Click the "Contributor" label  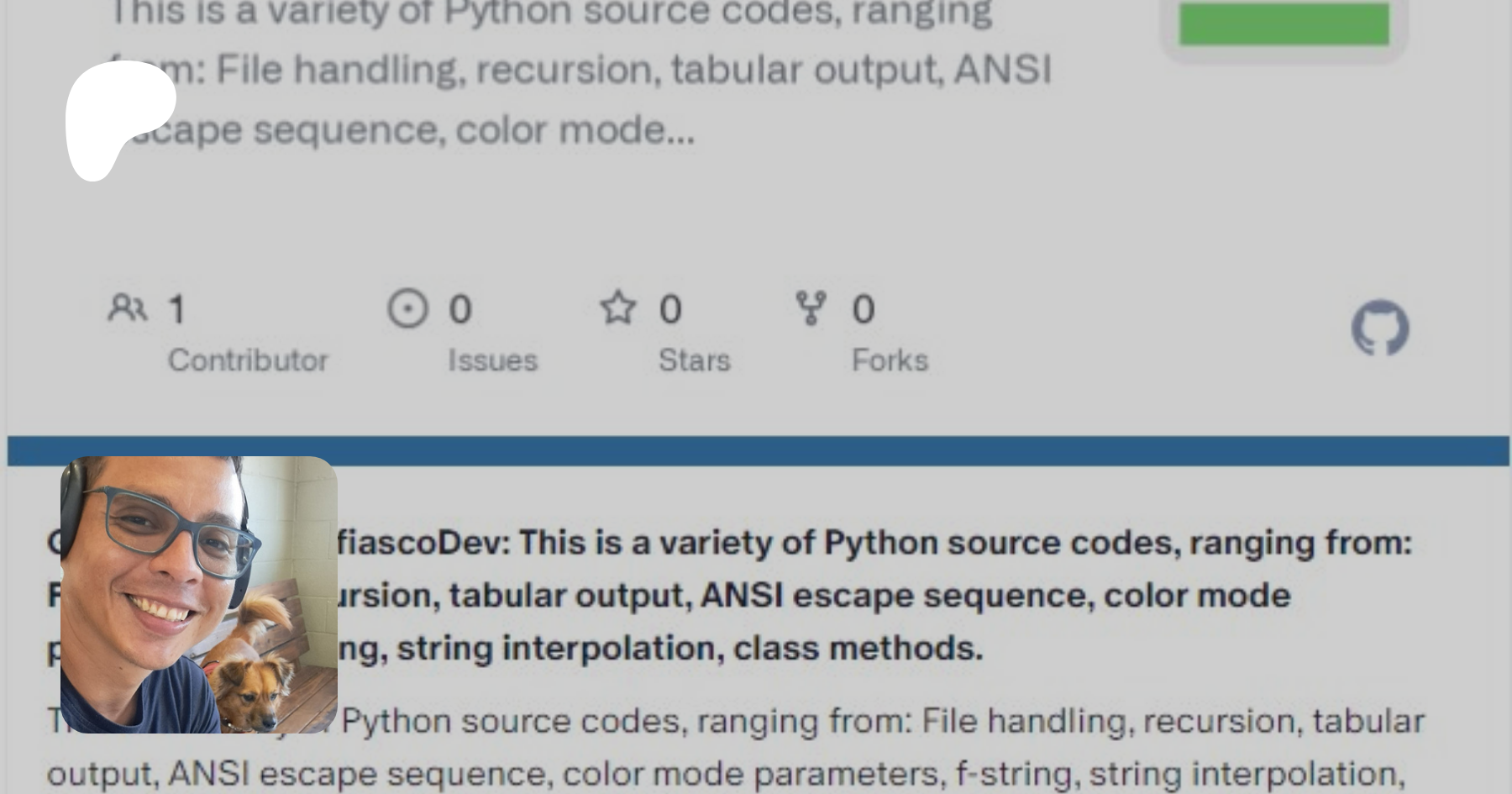[x=248, y=360]
